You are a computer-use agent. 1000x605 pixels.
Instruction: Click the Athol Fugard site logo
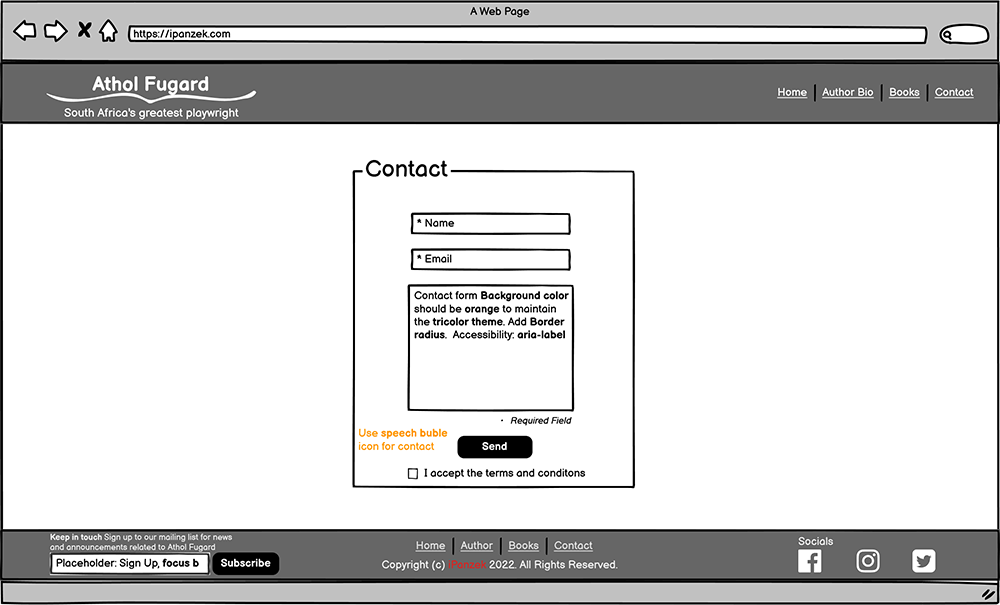pyautogui.click(x=151, y=96)
